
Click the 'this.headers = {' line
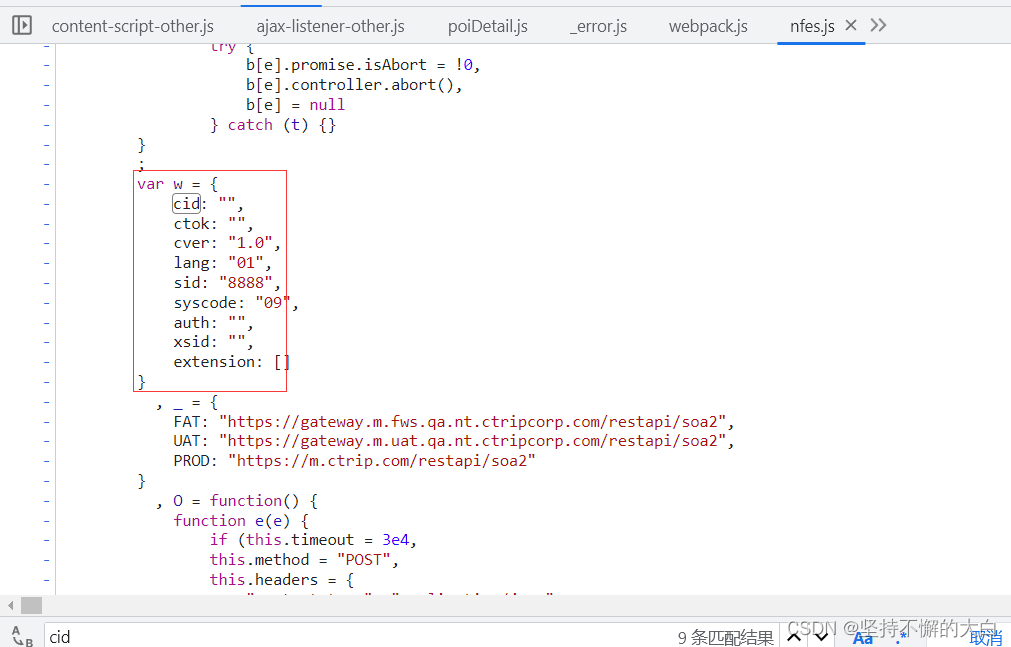(x=282, y=580)
